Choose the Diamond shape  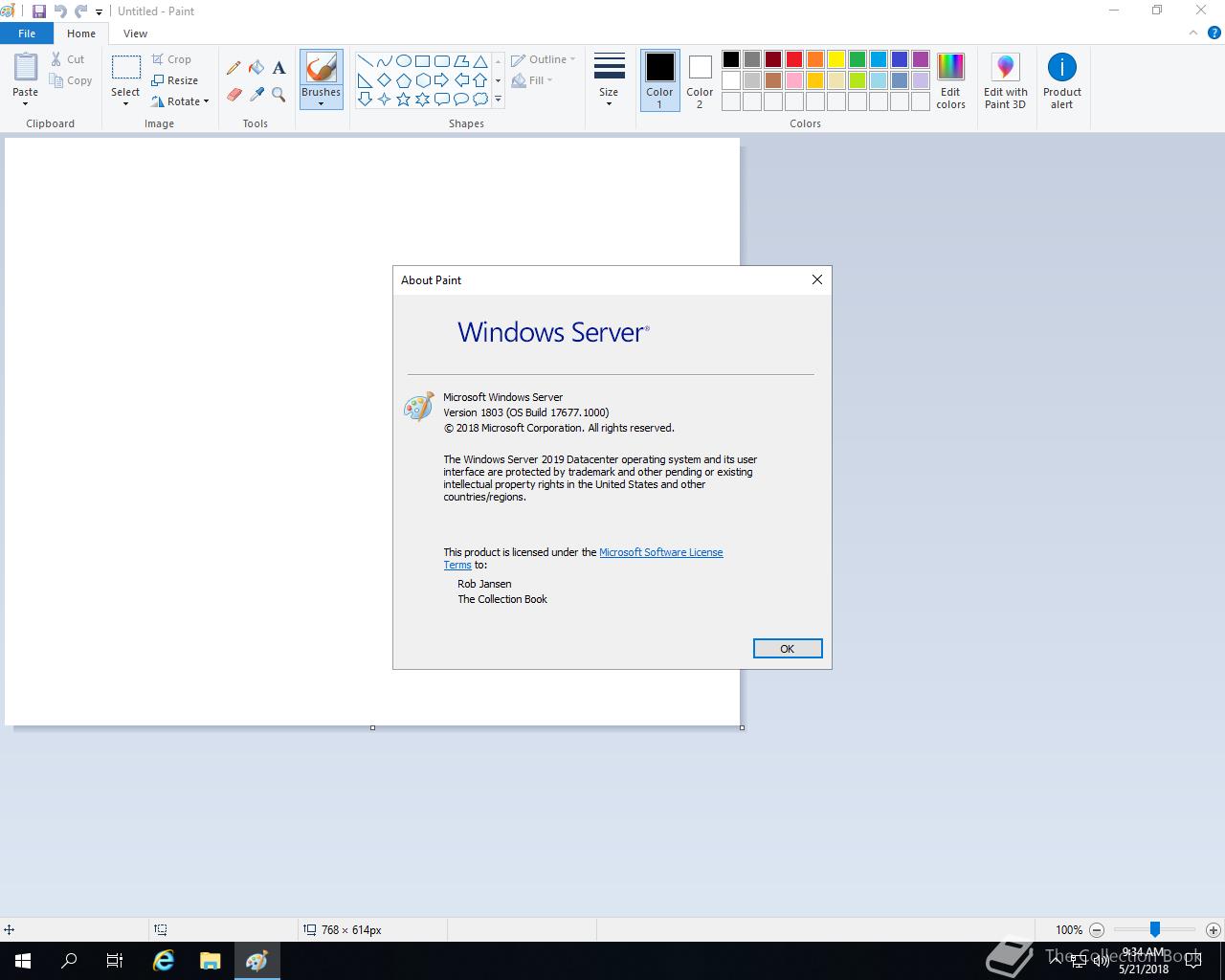pyautogui.click(x=384, y=80)
